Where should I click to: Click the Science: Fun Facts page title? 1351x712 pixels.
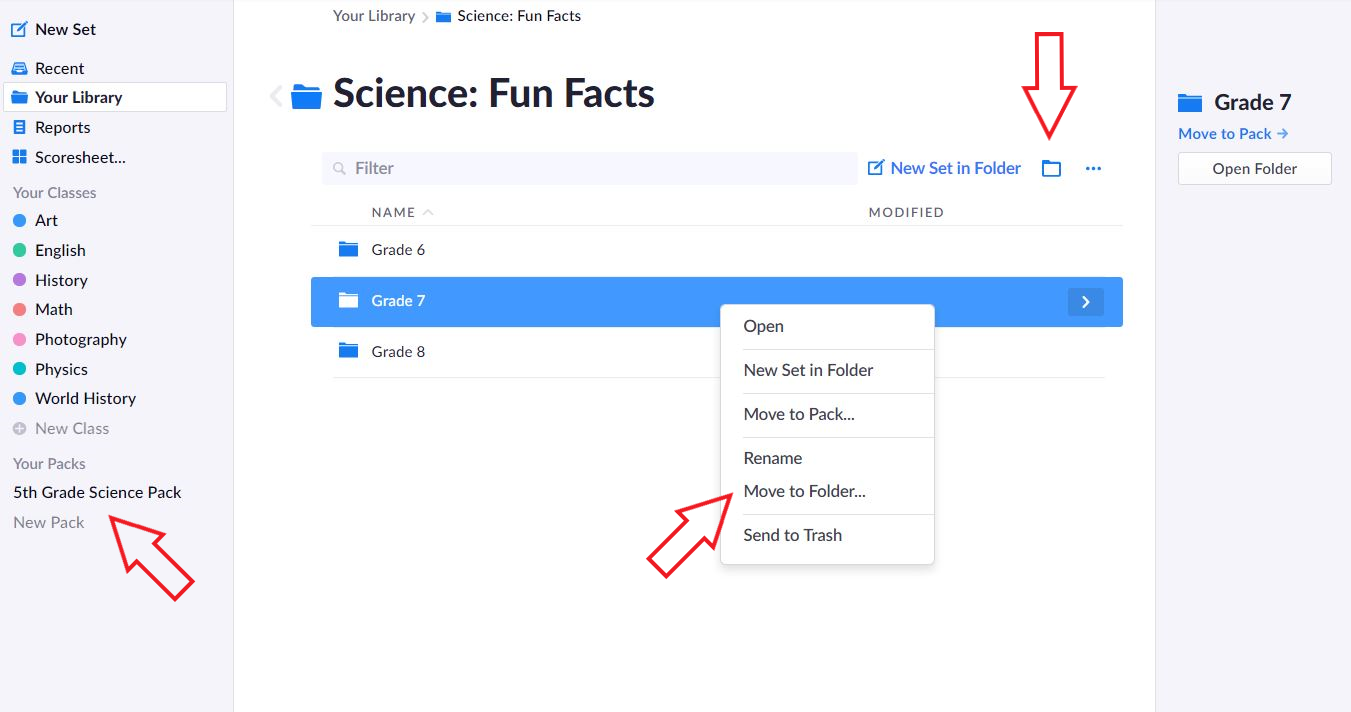(x=494, y=94)
